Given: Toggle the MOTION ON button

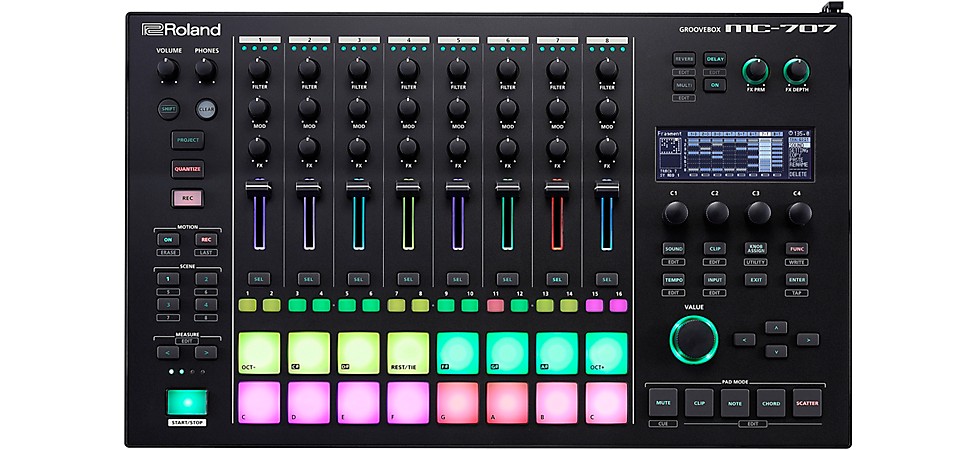Looking at the screenshot, I should [x=168, y=239].
